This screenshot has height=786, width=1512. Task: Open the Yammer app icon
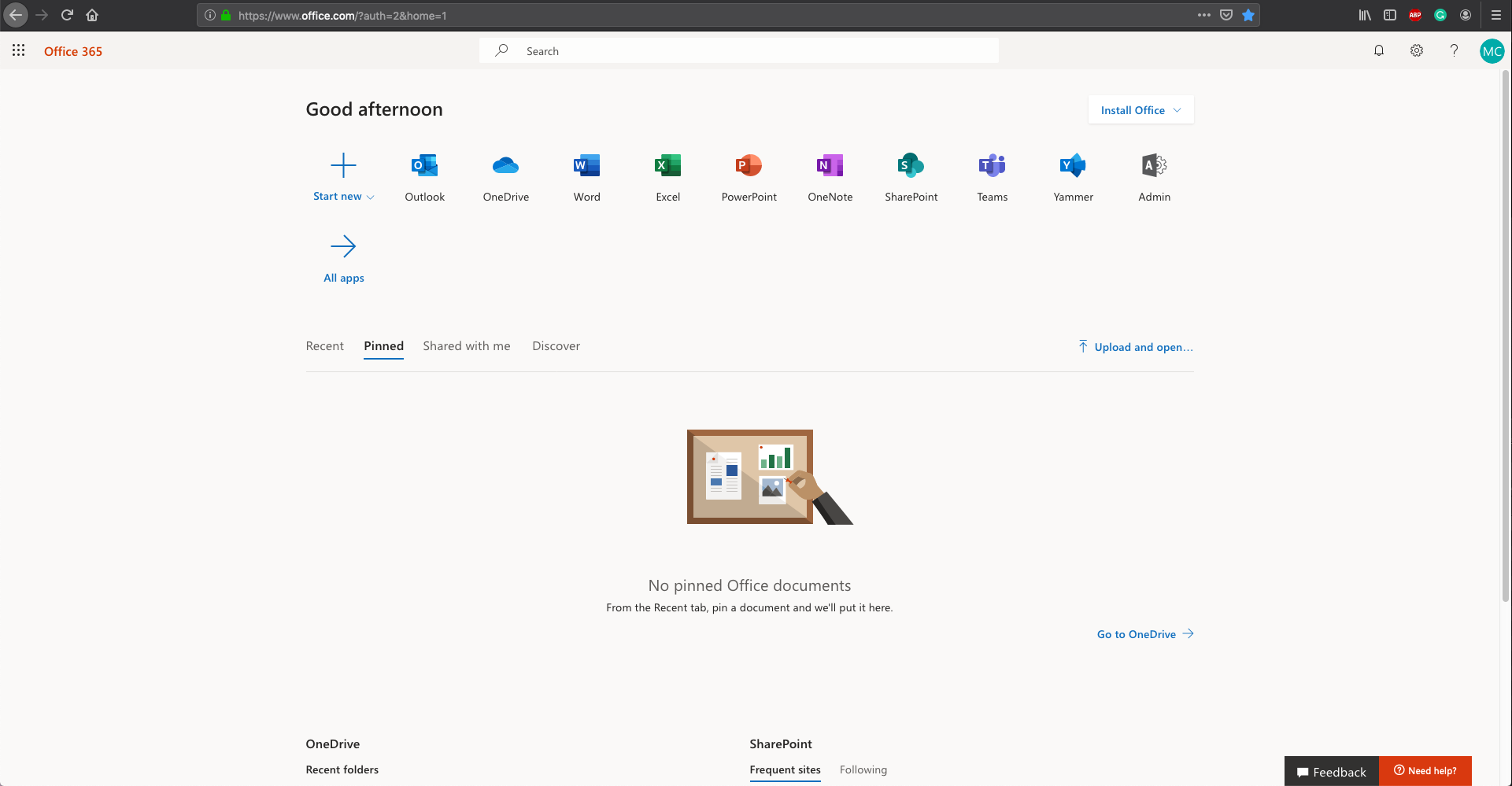point(1073,165)
